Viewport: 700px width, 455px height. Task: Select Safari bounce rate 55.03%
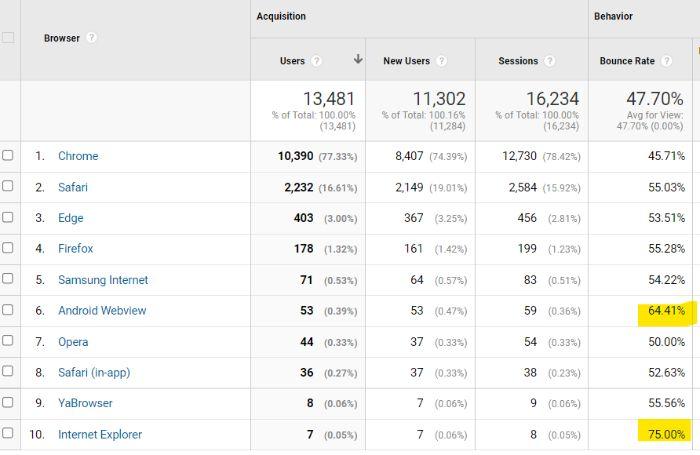667,187
